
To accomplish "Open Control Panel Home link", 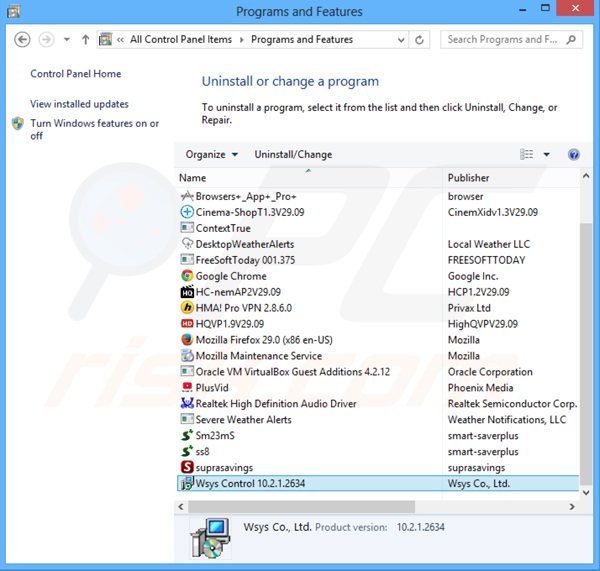I will (x=76, y=74).
